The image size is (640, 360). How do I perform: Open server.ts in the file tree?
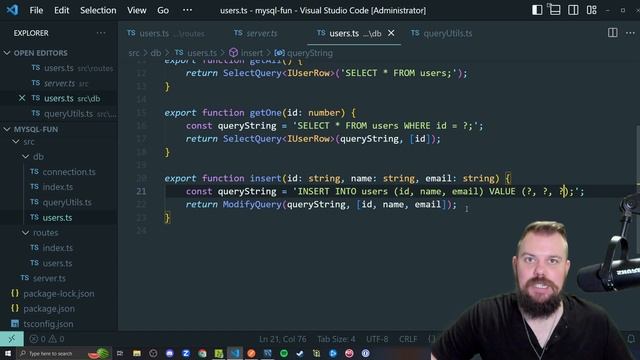coord(49,278)
